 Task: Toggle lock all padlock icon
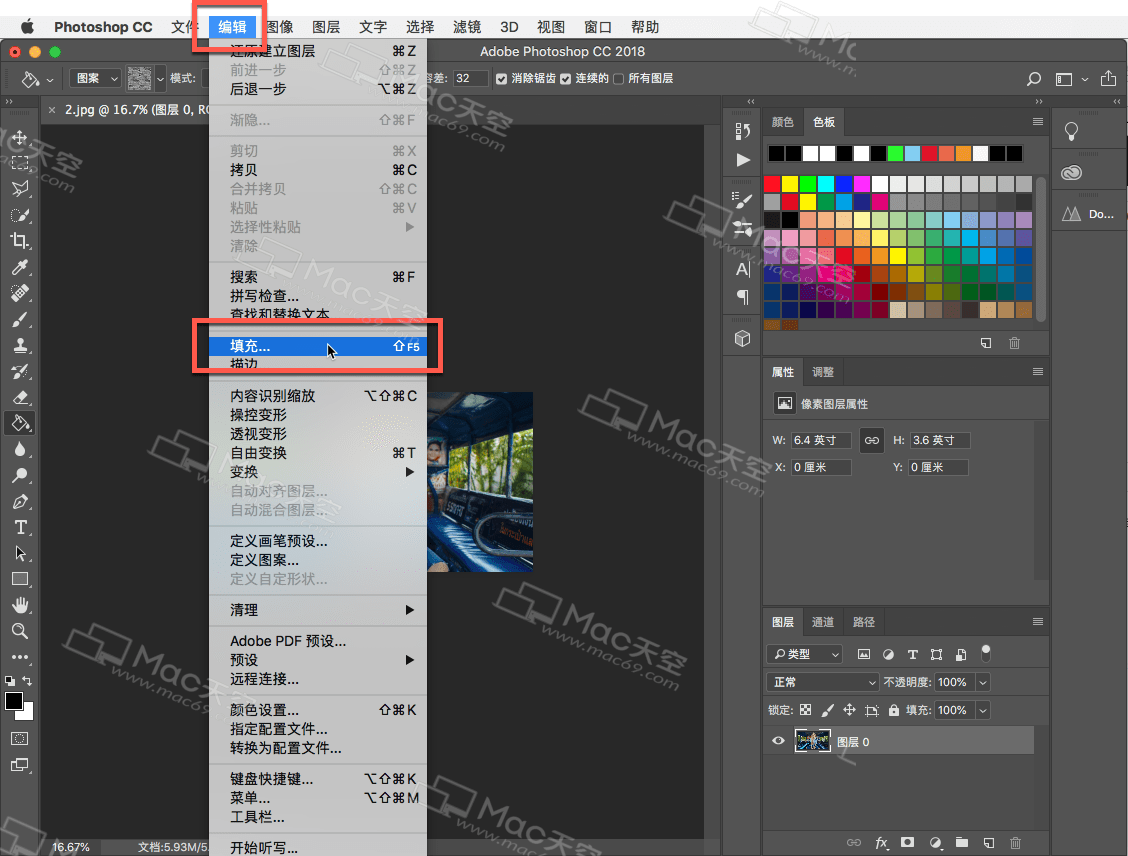[x=893, y=710]
